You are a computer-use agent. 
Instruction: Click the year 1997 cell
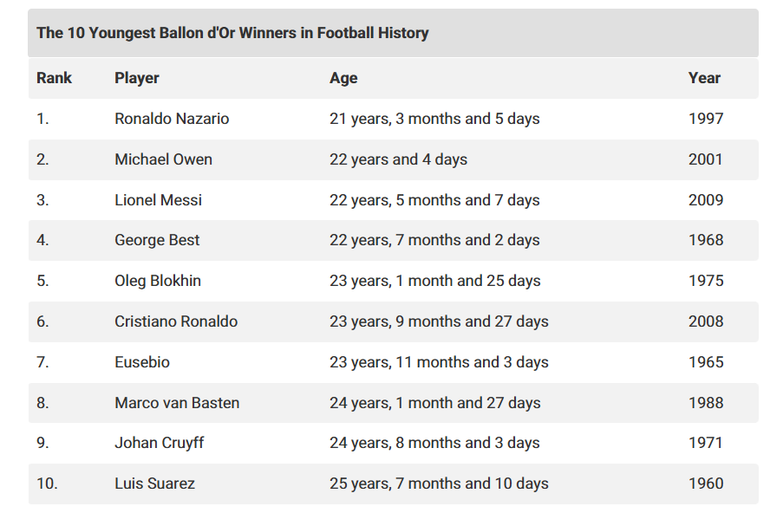click(706, 119)
